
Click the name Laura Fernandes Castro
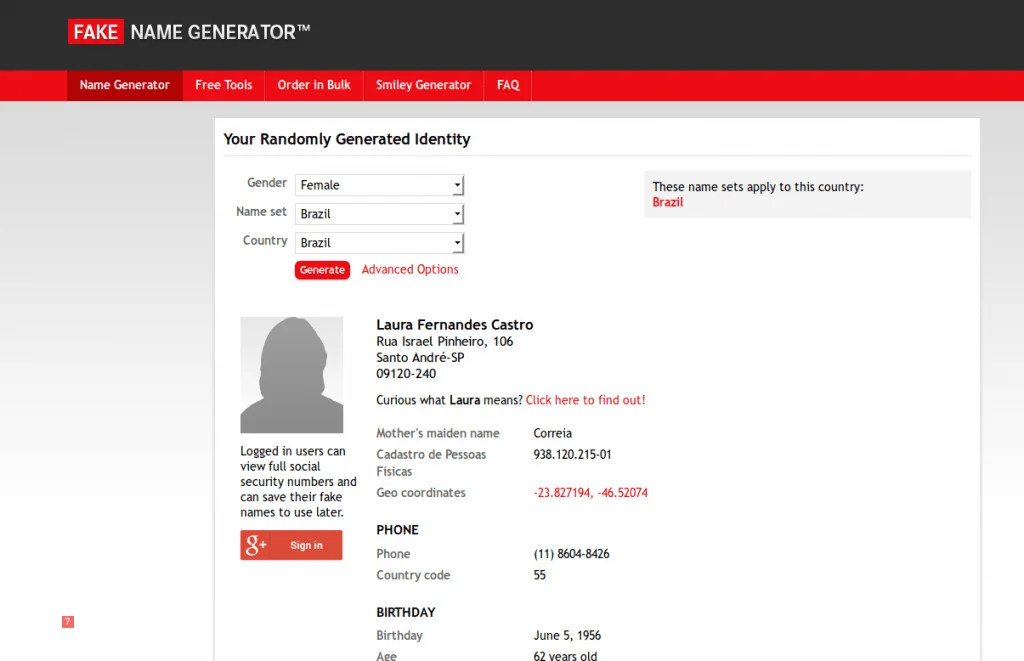(454, 325)
